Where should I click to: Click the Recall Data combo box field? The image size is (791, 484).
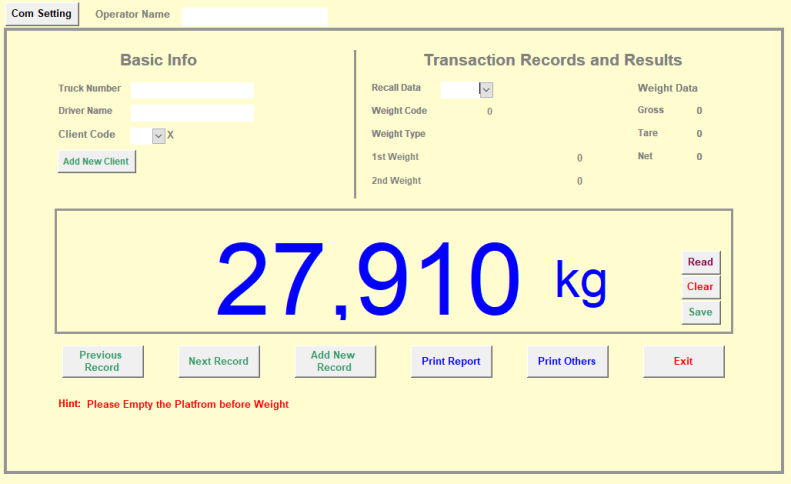tap(460, 90)
